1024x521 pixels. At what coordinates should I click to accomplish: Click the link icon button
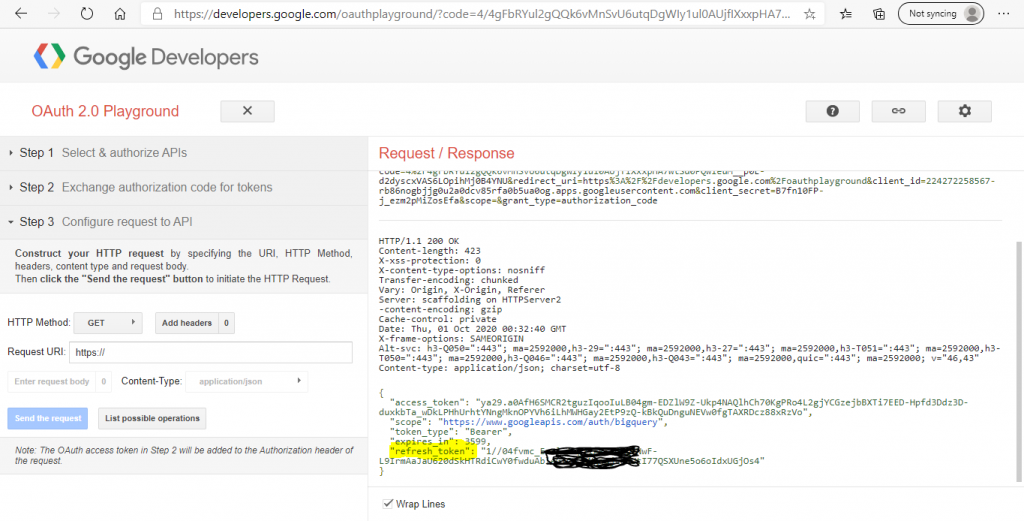tap(899, 111)
